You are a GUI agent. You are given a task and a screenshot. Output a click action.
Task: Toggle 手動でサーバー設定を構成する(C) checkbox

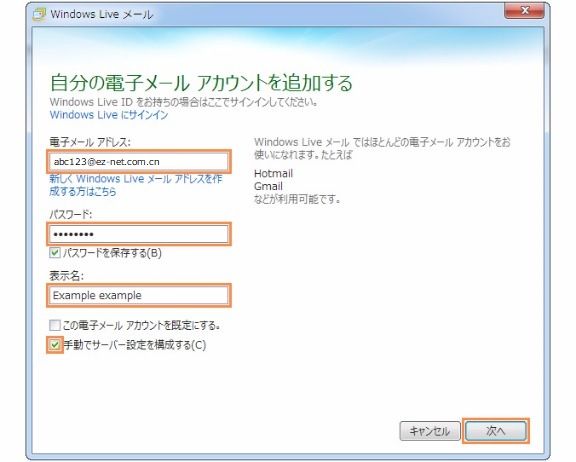click(55, 345)
